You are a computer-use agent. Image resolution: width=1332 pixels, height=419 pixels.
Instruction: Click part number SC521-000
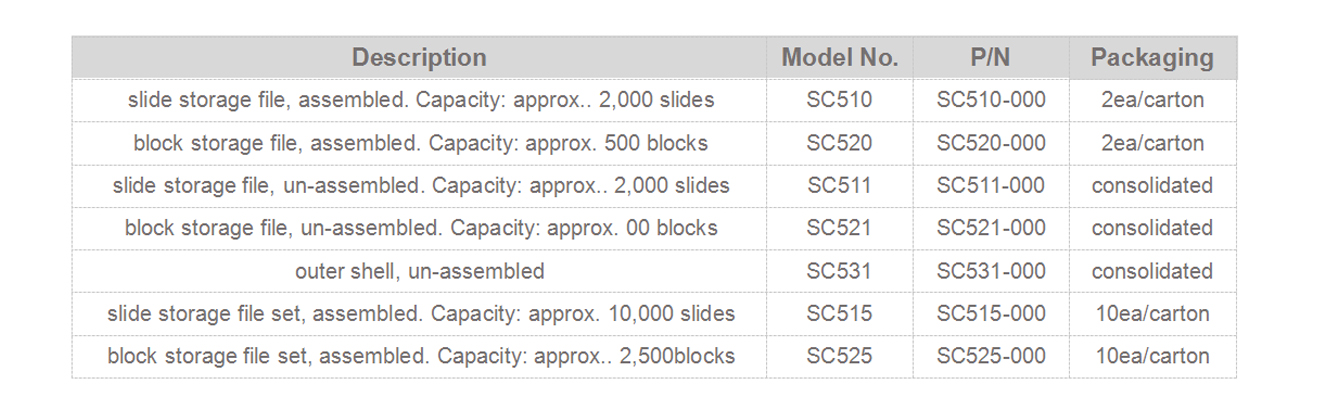tap(990, 228)
